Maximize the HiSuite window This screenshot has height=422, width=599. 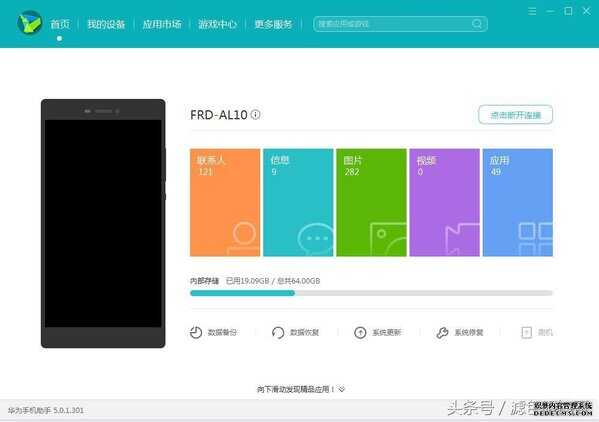(x=568, y=11)
